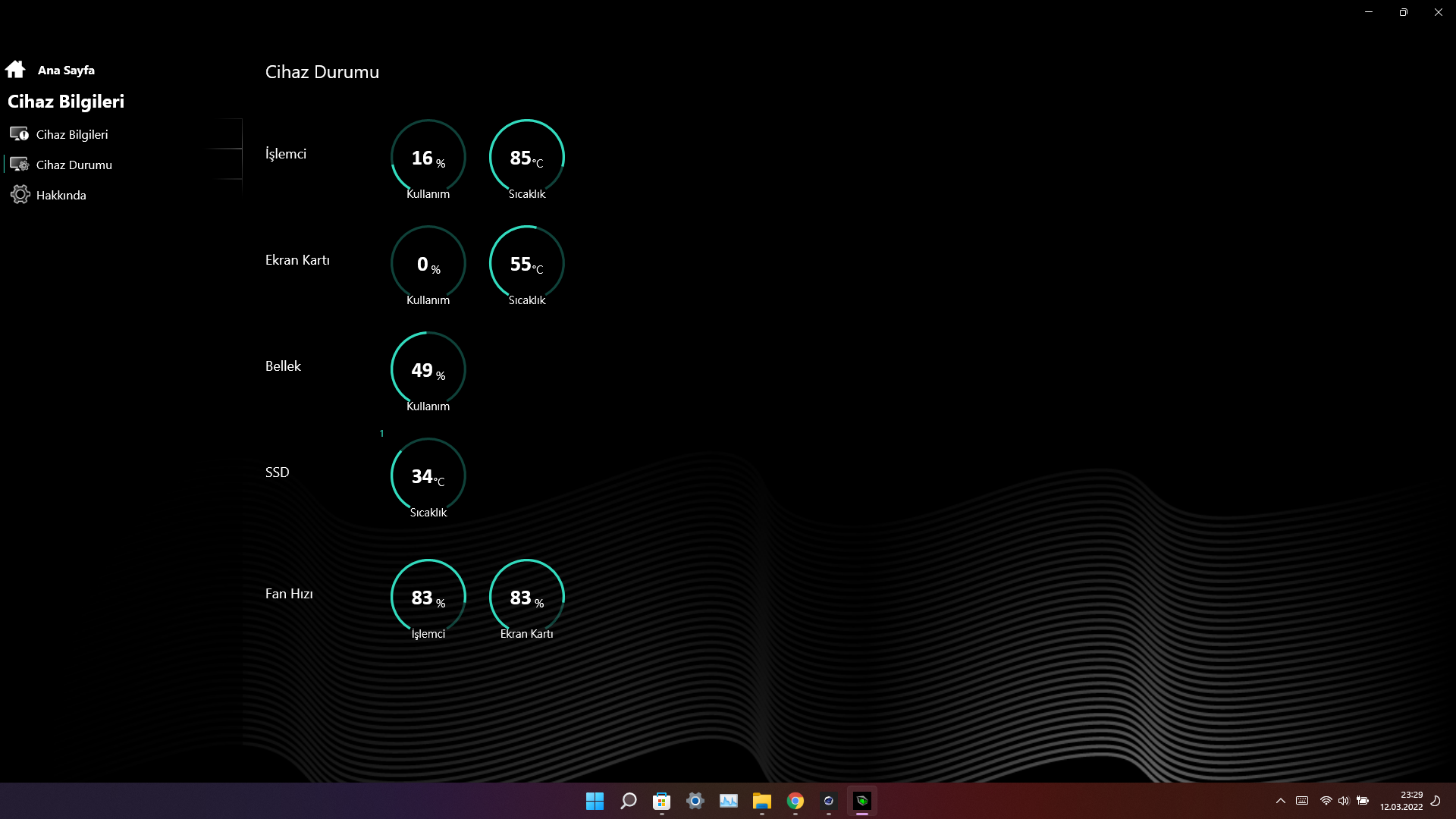Click the SSD 34°C temperature gauge

pyautogui.click(x=428, y=475)
